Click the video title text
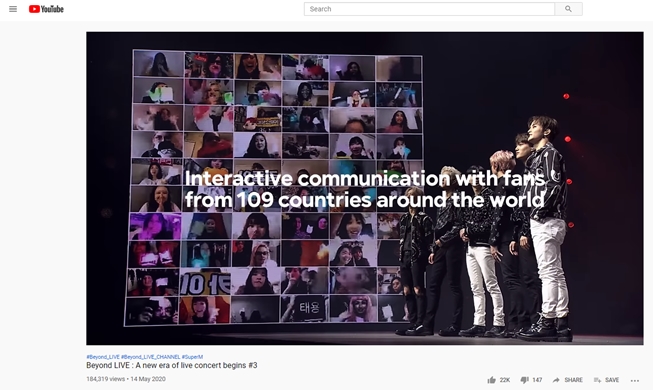The height and width of the screenshot is (390, 653). (x=172, y=365)
